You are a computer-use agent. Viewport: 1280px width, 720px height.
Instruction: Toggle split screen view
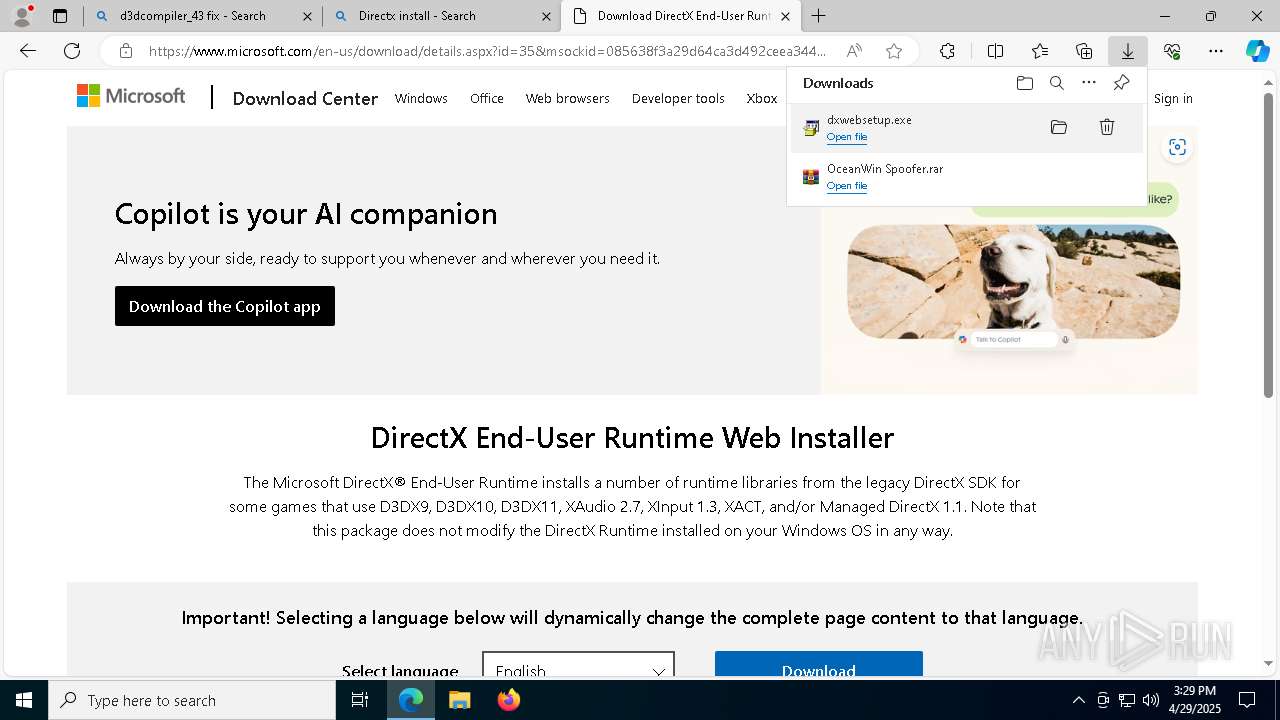tap(995, 51)
